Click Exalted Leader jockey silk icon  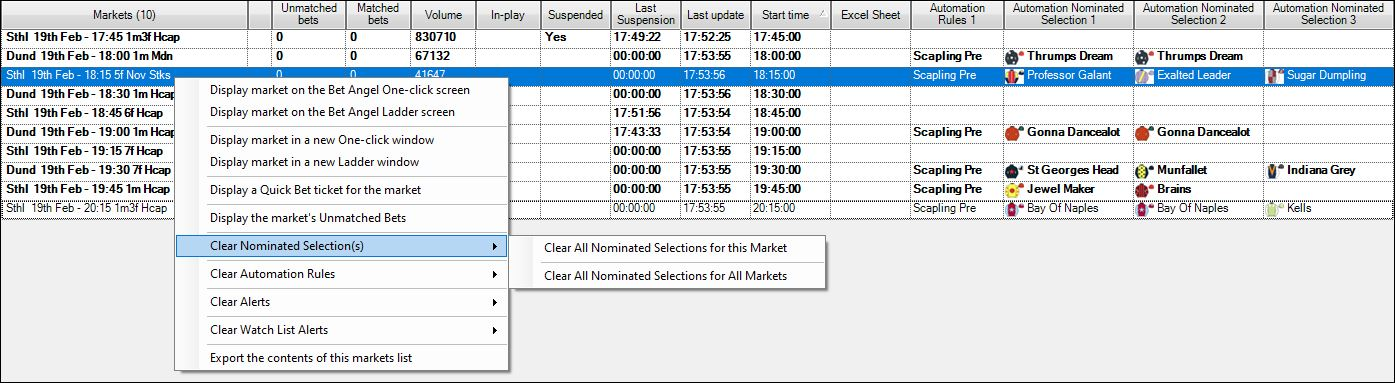click(x=1145, y=76)
